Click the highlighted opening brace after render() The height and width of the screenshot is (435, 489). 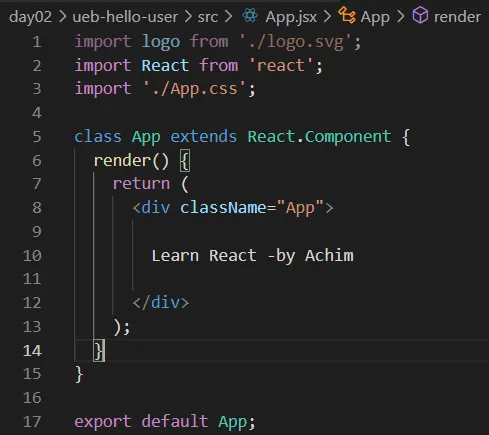pyautogui.click(x=185, y=161)
